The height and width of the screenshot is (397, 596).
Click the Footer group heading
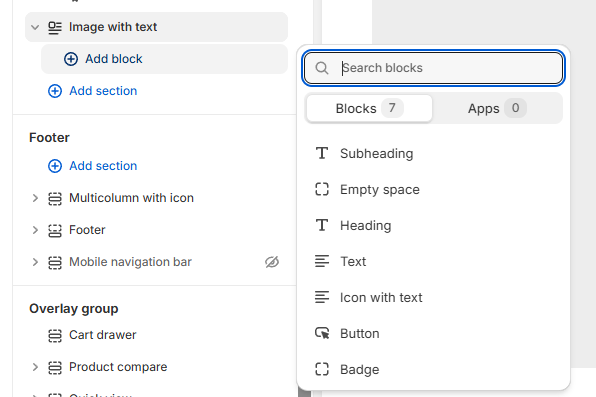click(49, 138)
